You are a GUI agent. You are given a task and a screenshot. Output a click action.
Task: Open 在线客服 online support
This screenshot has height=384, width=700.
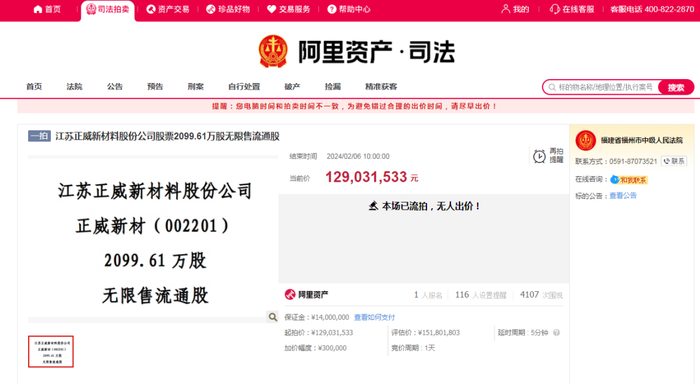(572, 9)
